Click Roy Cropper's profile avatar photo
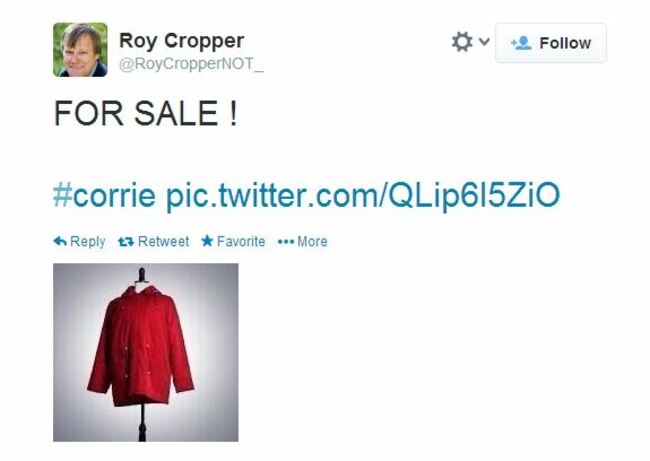This screenshot has width=650, height=461. tap(80, 50)
